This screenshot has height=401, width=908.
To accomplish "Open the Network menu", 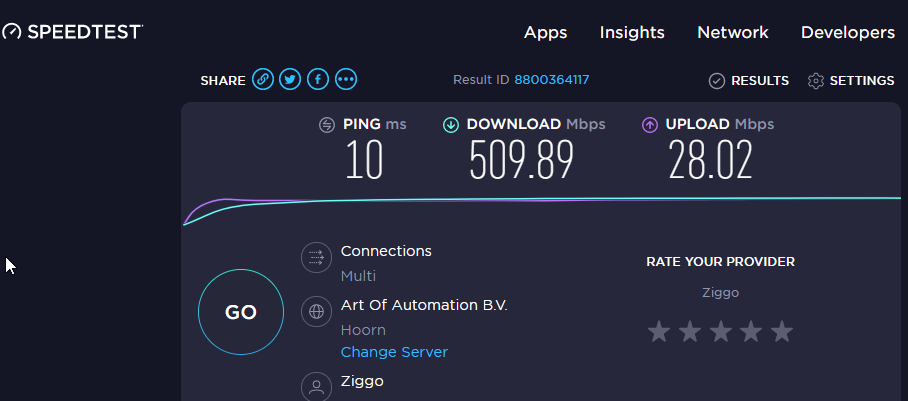I will click(x=733, y=32).
